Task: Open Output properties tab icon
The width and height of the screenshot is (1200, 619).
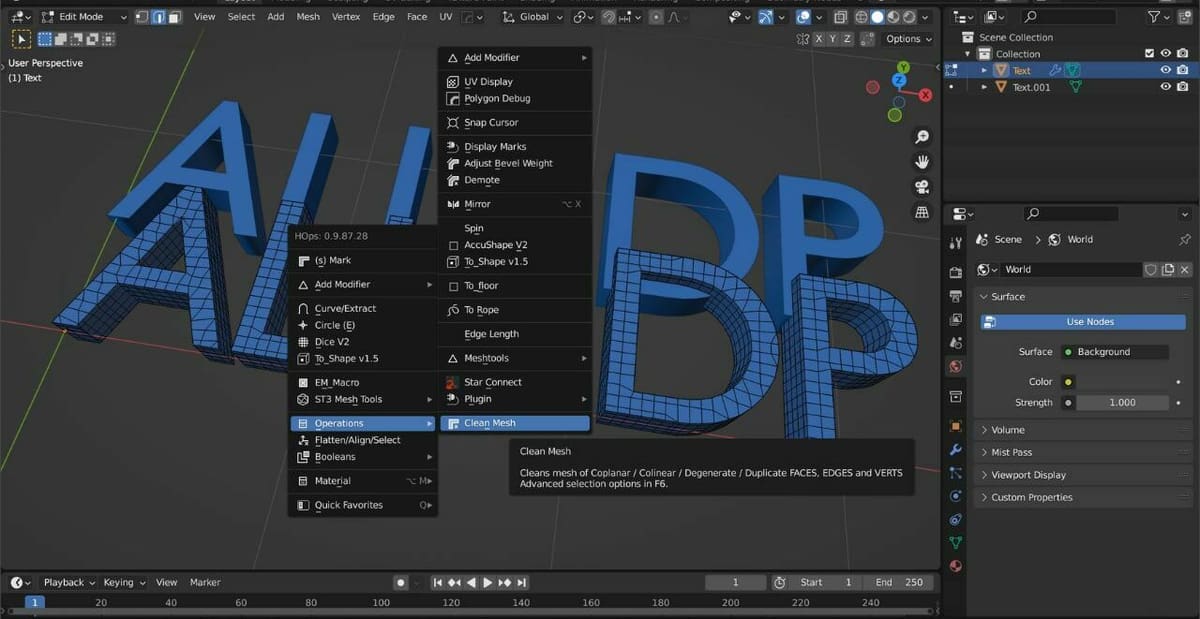Action: tap(956, 296)
